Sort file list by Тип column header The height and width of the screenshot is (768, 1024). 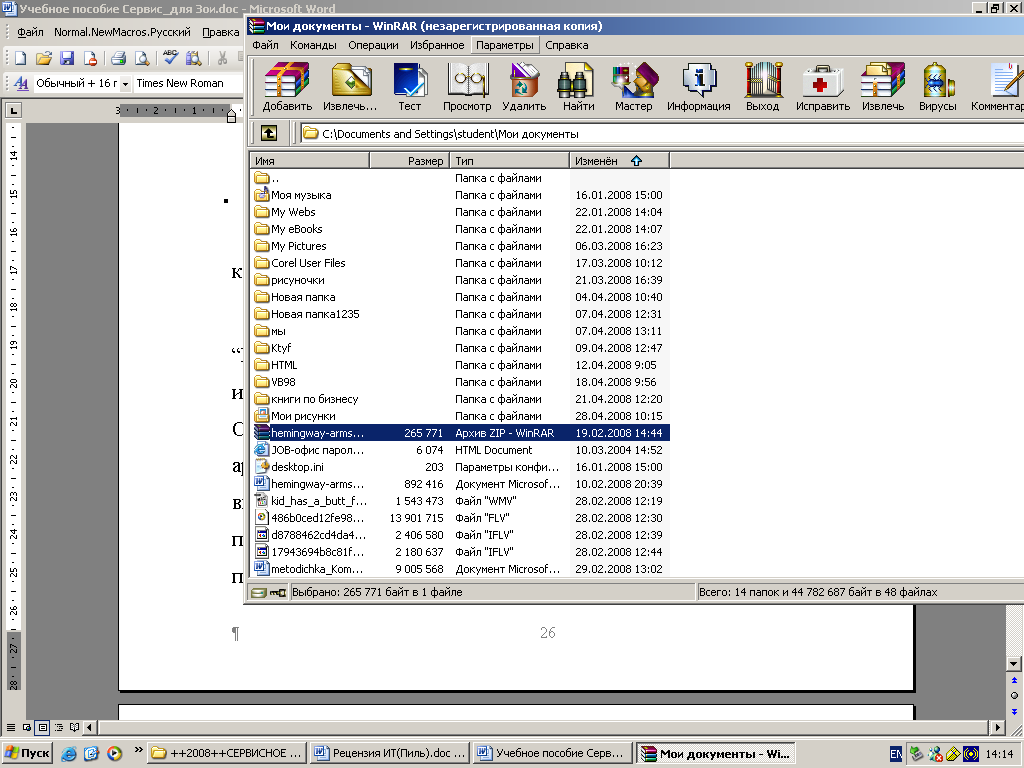(510, 161)
